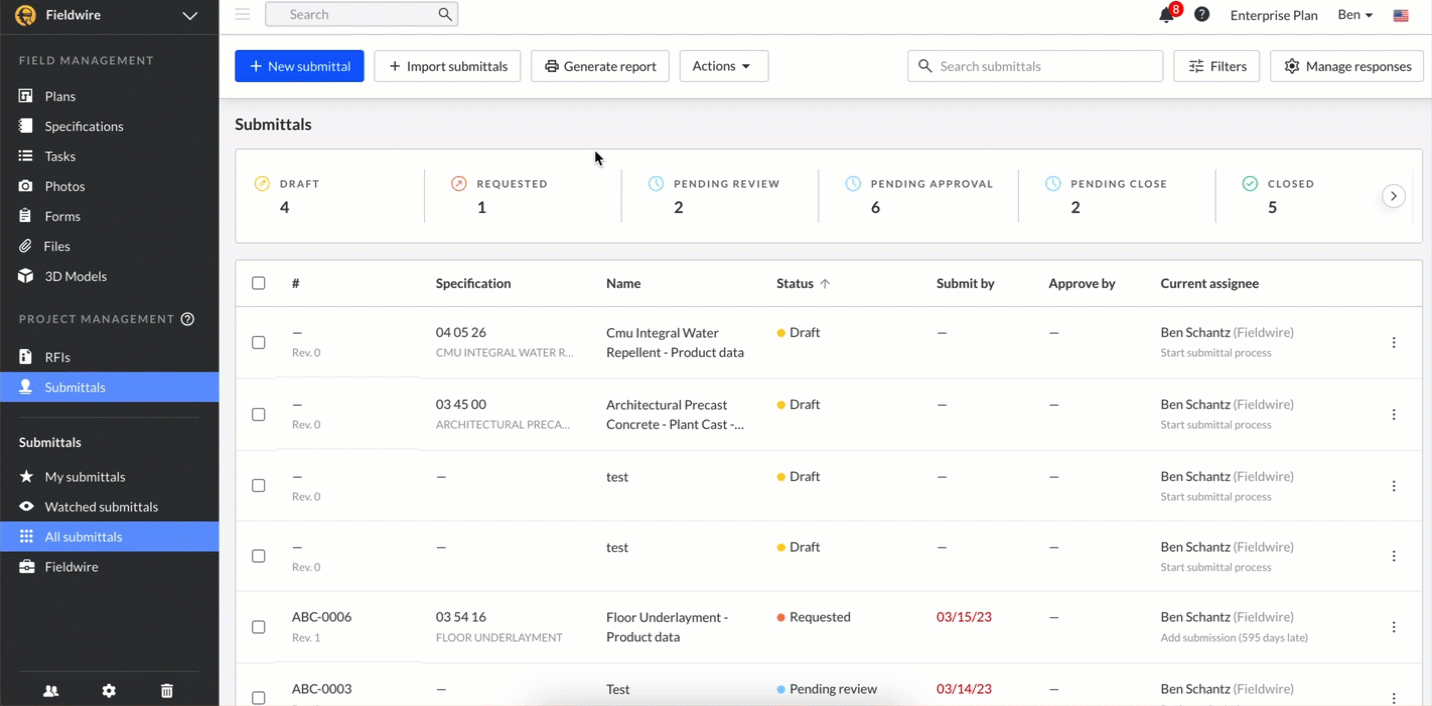
Task: Open the trash icon in sidebar
Action: pos(167,691)
